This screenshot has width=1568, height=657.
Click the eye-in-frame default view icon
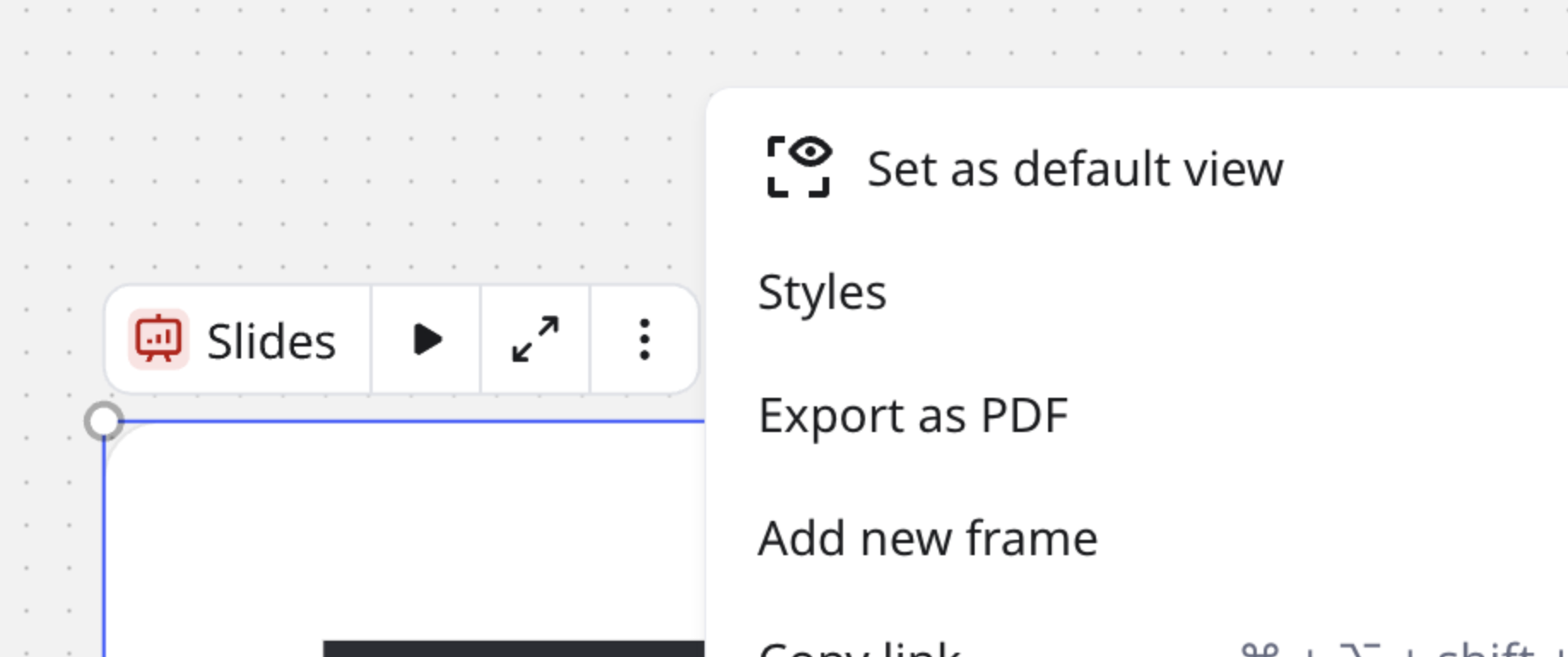point(799,167)
